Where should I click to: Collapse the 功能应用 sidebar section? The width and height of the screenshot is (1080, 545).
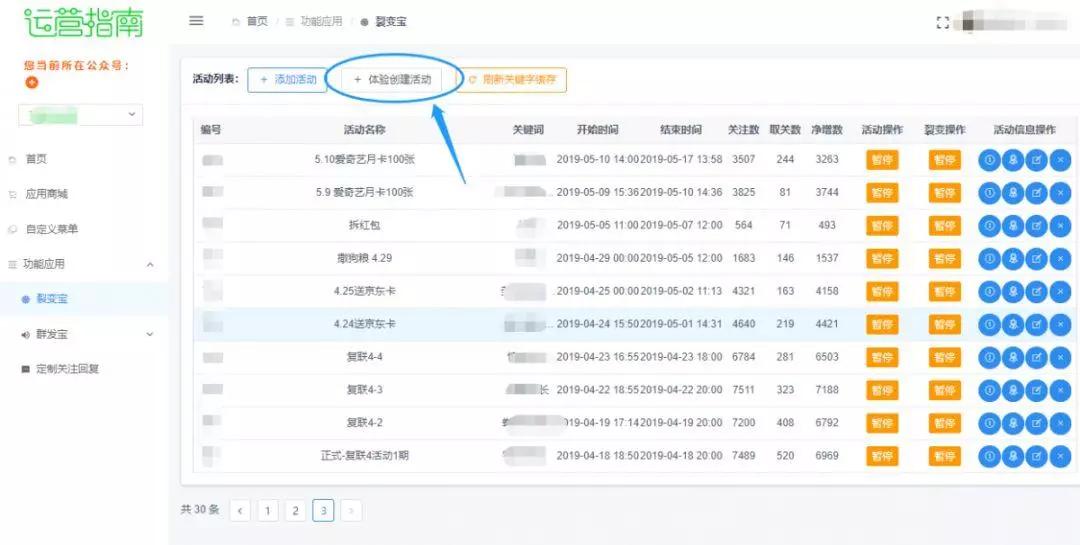tap(150, 264)
